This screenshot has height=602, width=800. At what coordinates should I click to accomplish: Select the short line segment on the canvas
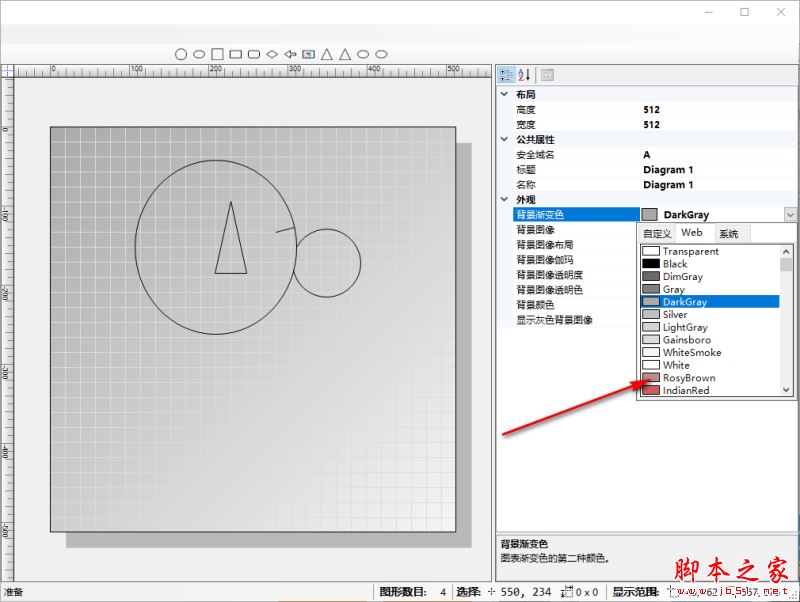click(x=286, y=230)
